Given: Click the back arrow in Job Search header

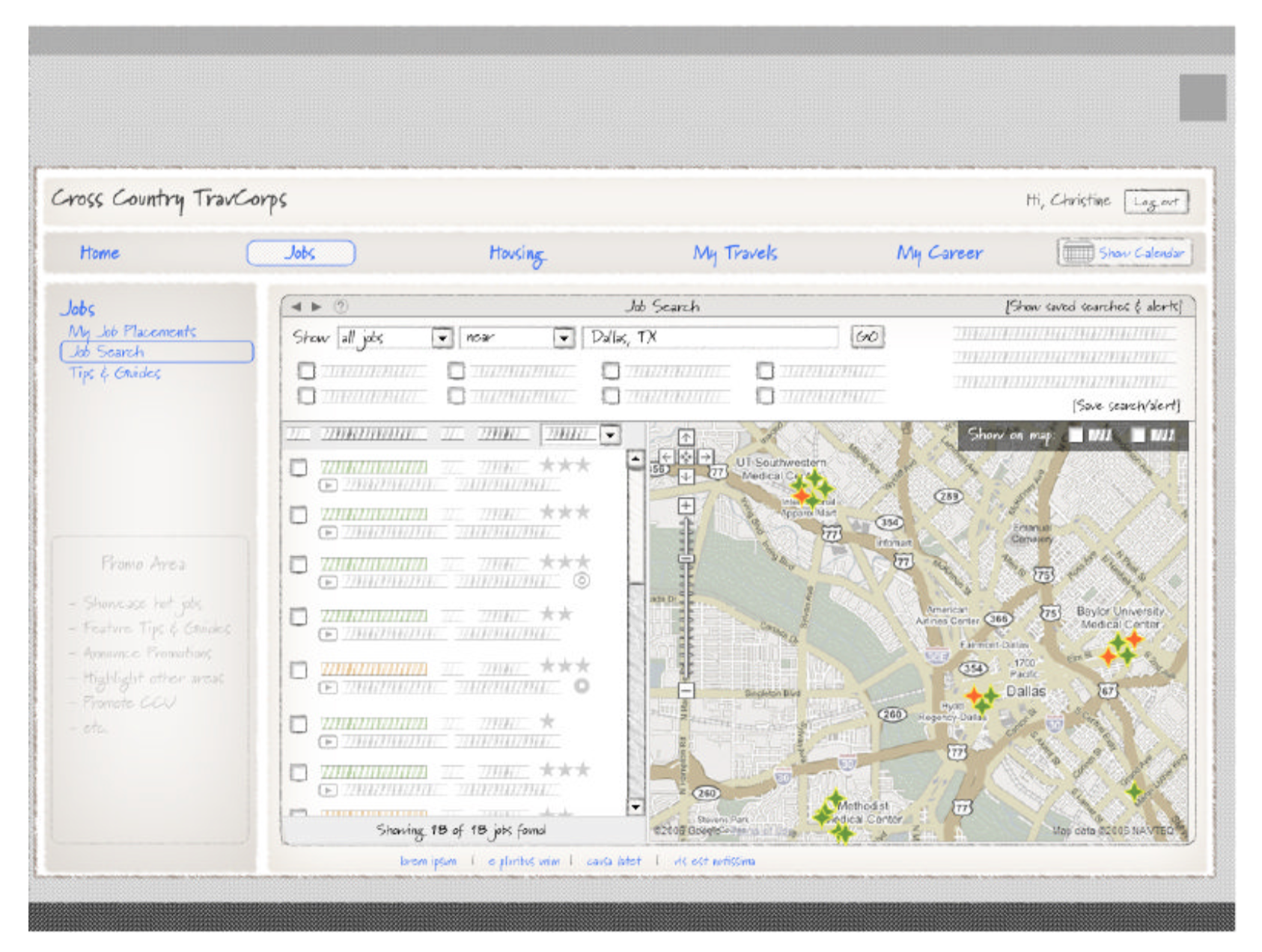Looking at the screenshot, I should tap(296, 306).
